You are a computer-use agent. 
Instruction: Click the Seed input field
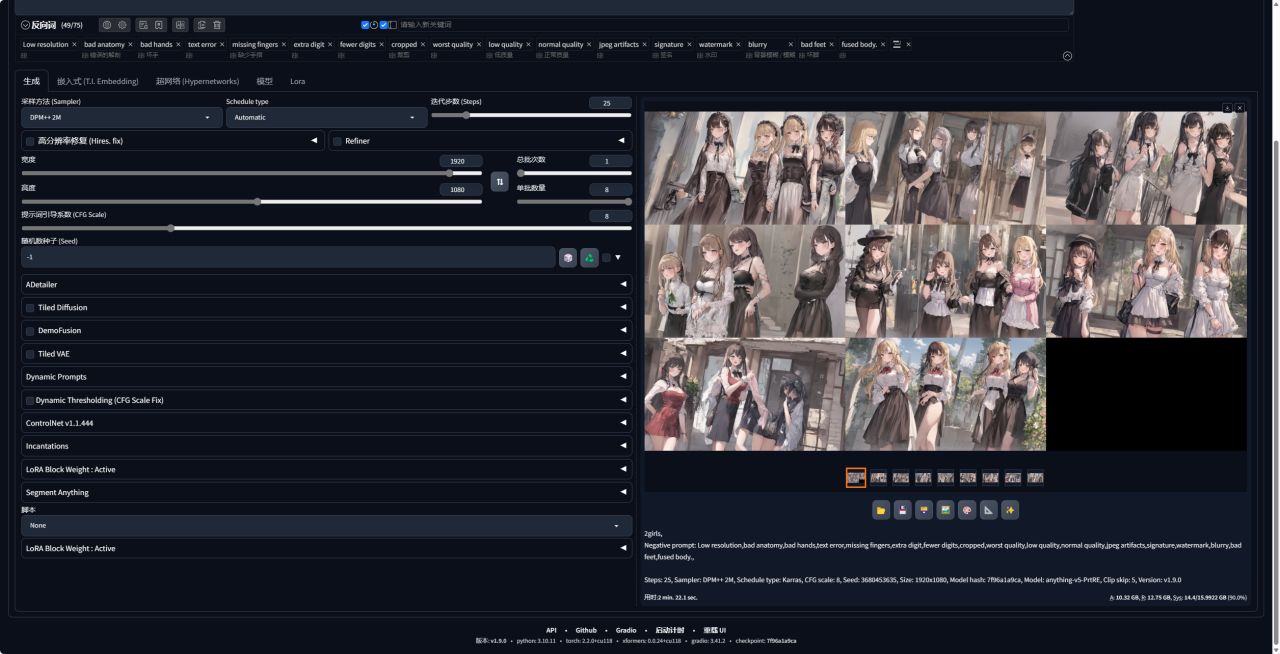[x=287, y=258]
